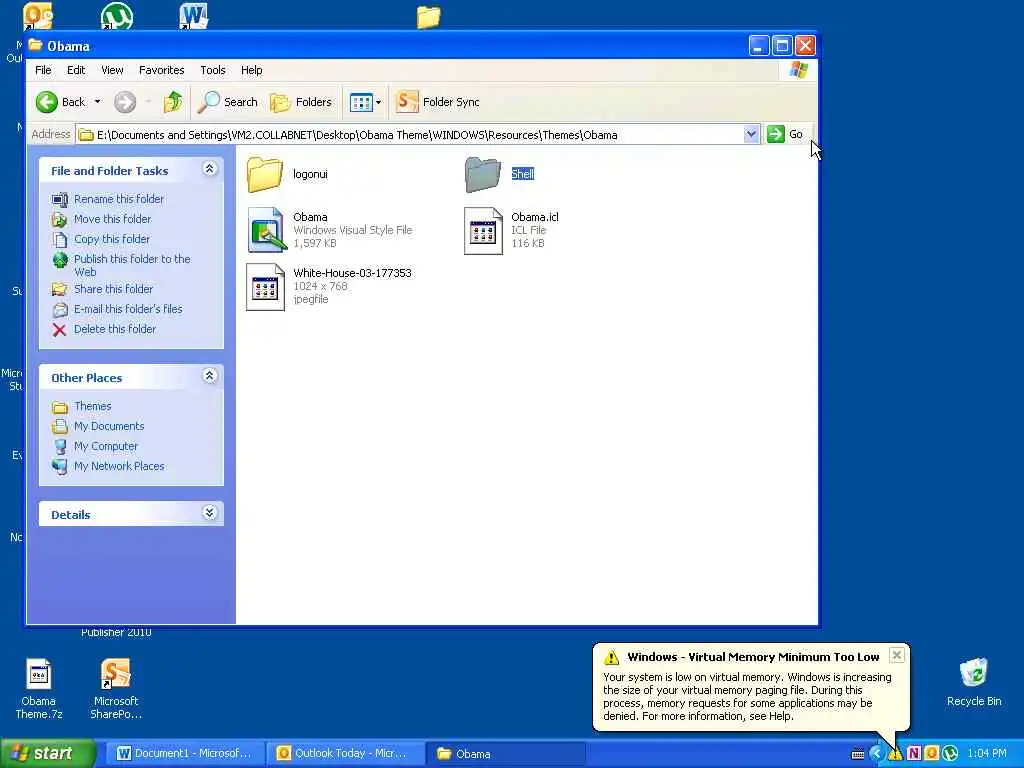Image resolution: width=1024 pixels, height=768 pixels.
Task: Click the uTorrent tray icon
Action: pos(950,754)
